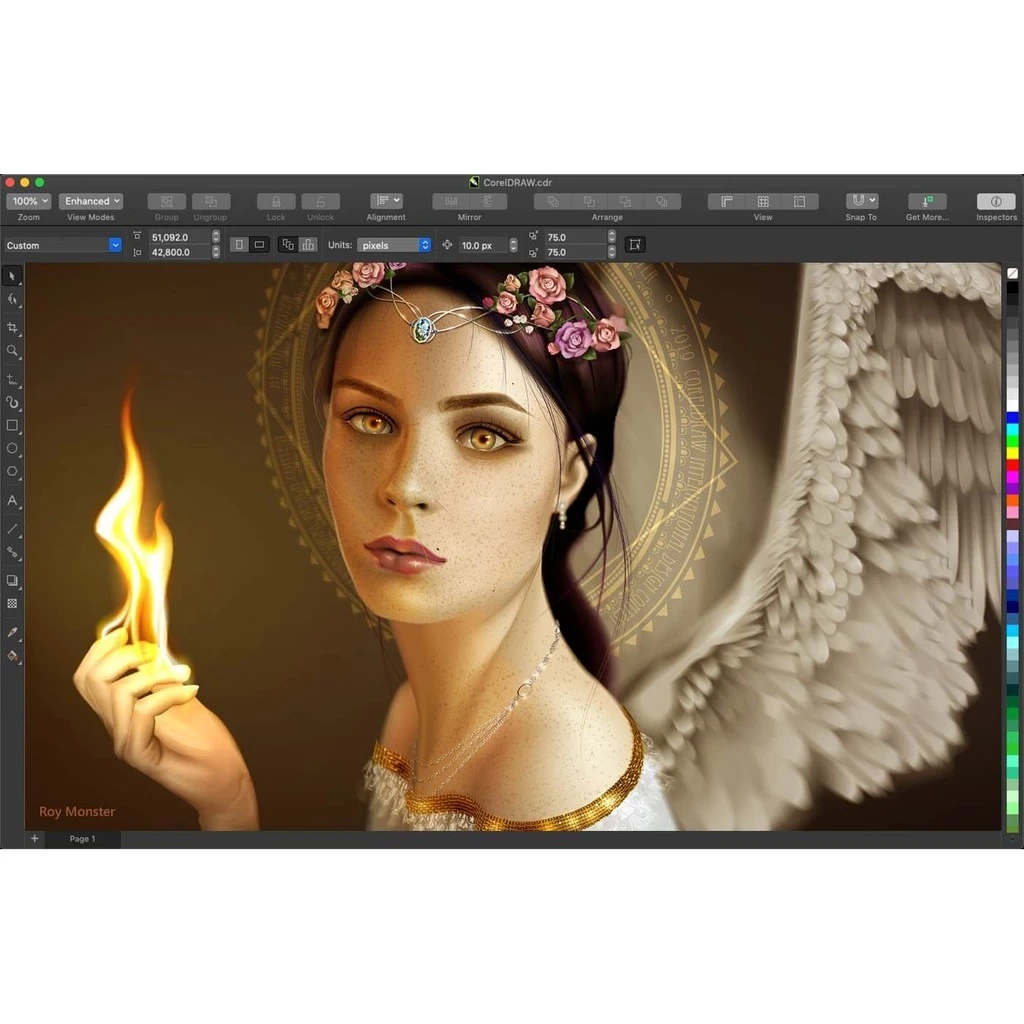Select the Polygon tool

pyautogui.click(x=12, y=472)
